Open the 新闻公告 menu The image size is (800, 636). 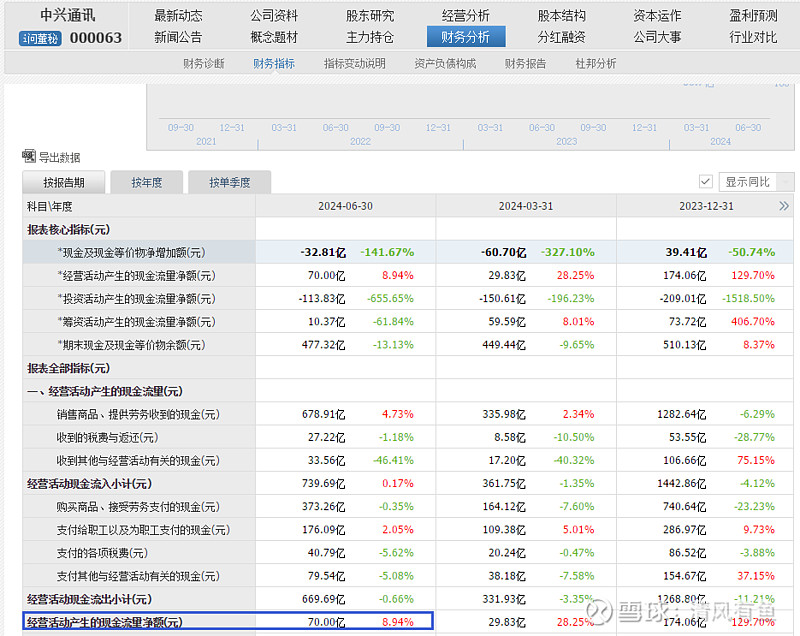pos(178,37)
